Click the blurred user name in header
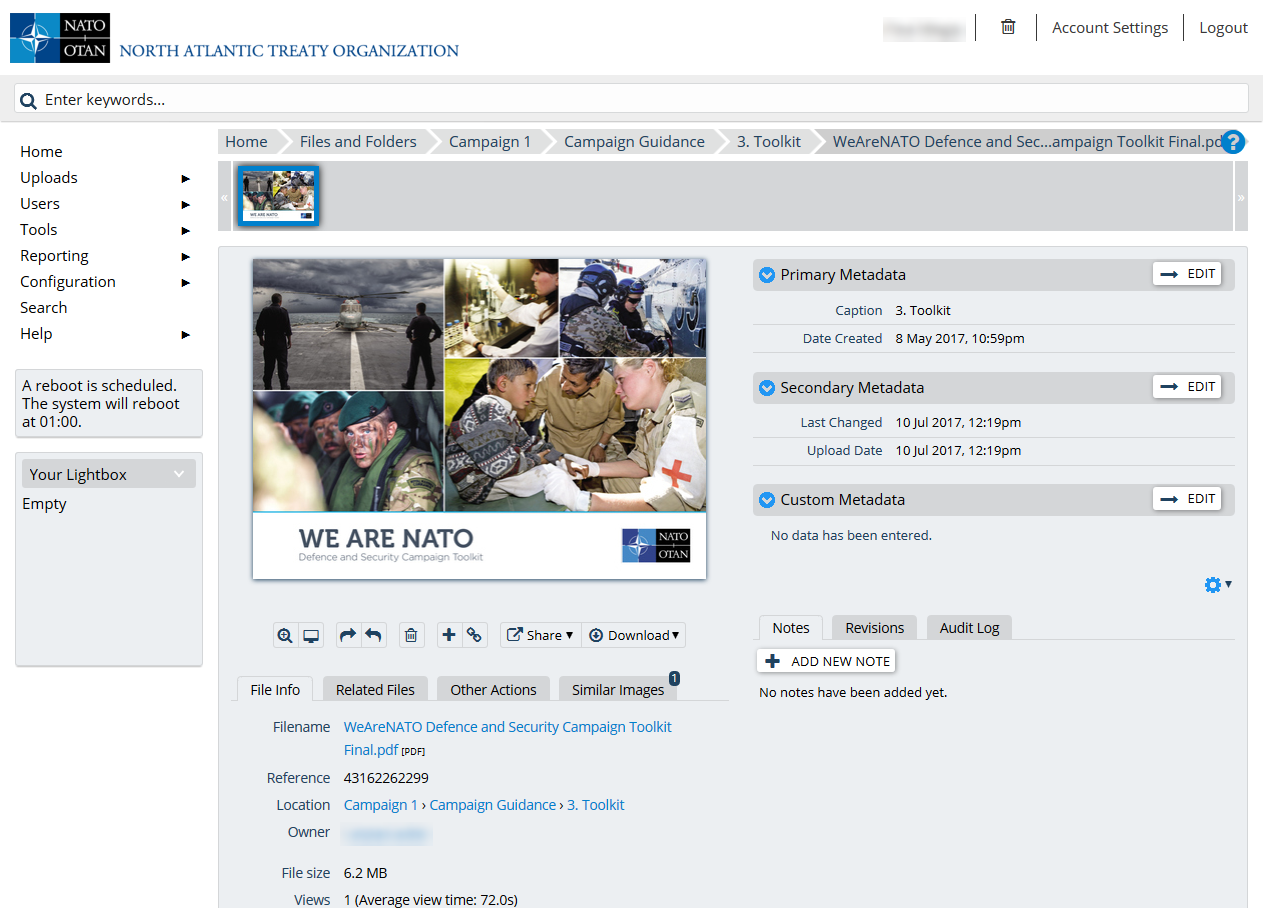The image size is (1263, 908). tap(923, 29)
